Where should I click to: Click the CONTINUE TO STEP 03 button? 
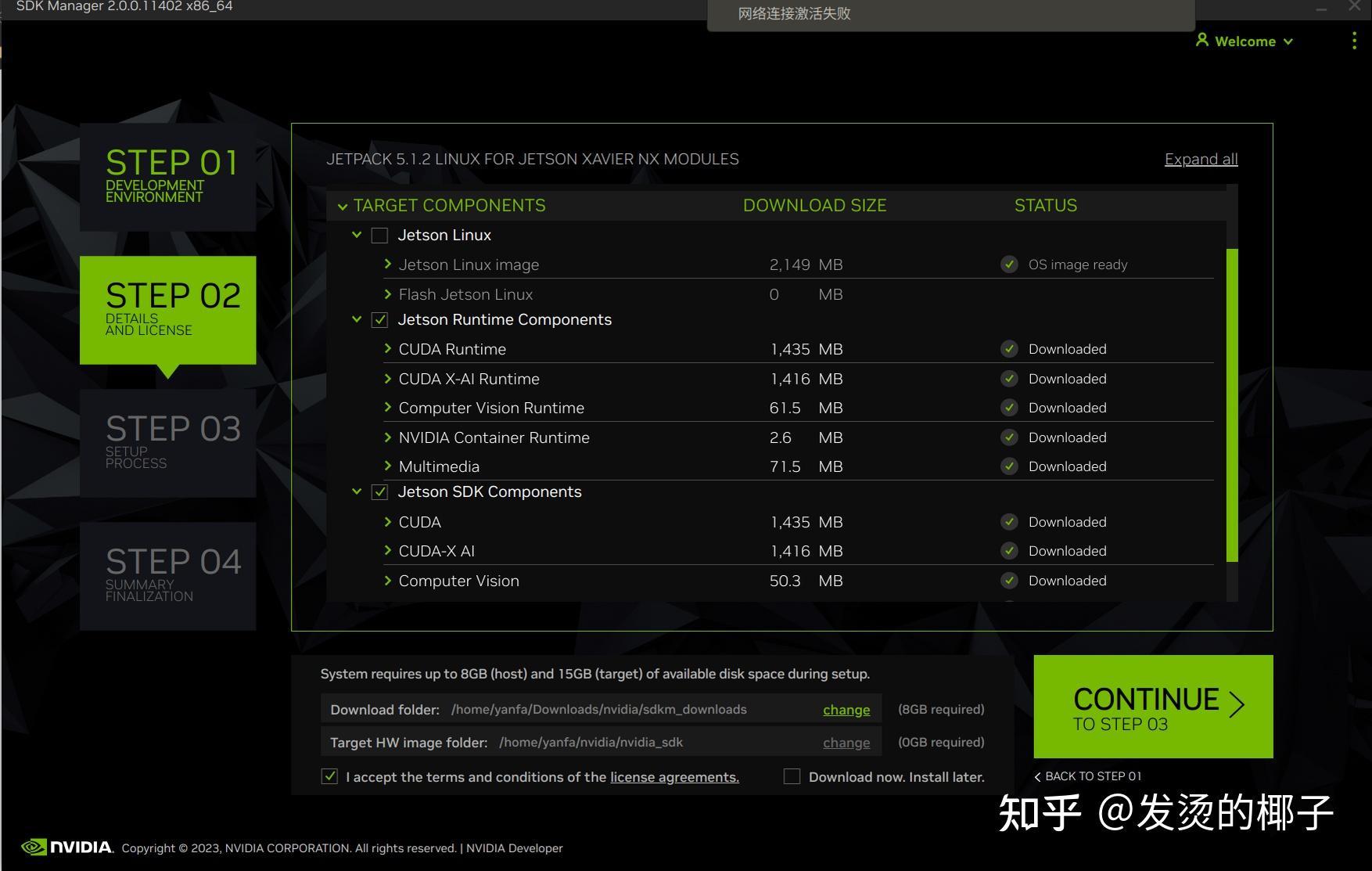(1152, 707)
